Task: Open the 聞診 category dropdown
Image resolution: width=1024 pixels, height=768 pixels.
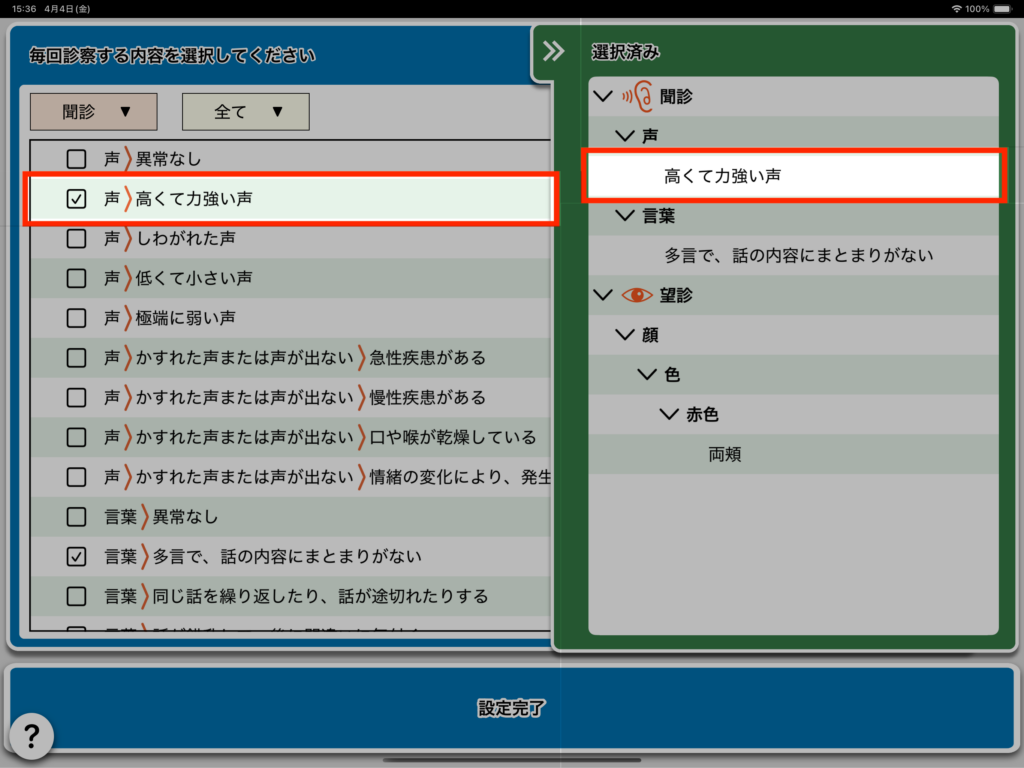Action: 94,112
